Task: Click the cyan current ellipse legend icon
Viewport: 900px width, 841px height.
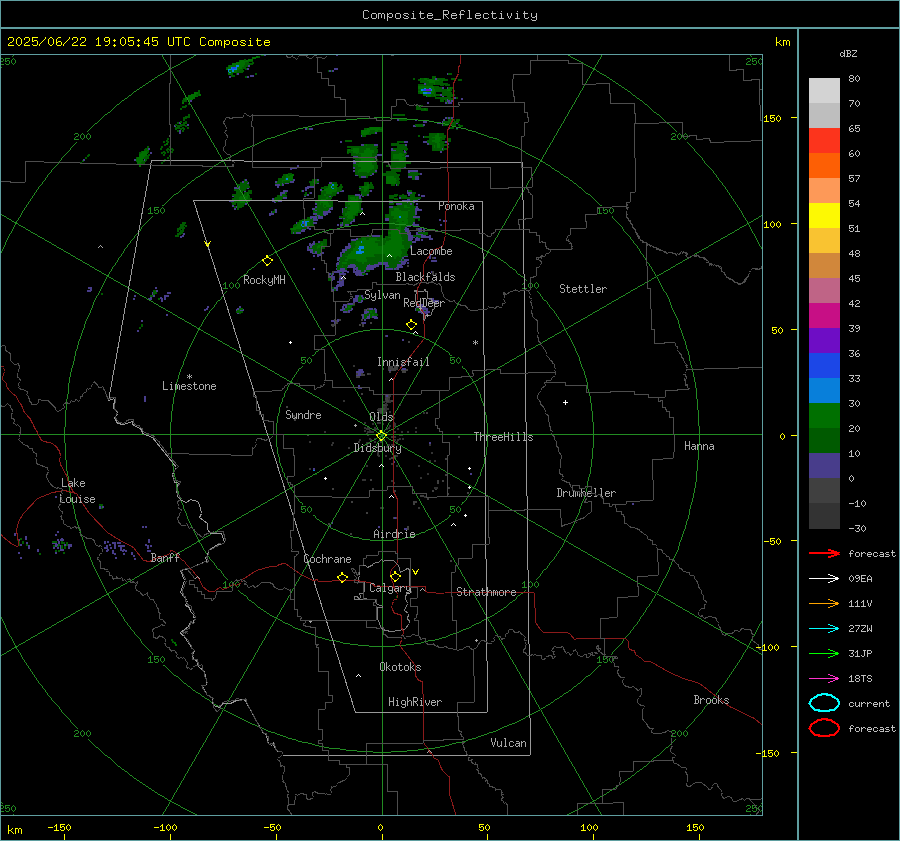Action: click(824, 703)
